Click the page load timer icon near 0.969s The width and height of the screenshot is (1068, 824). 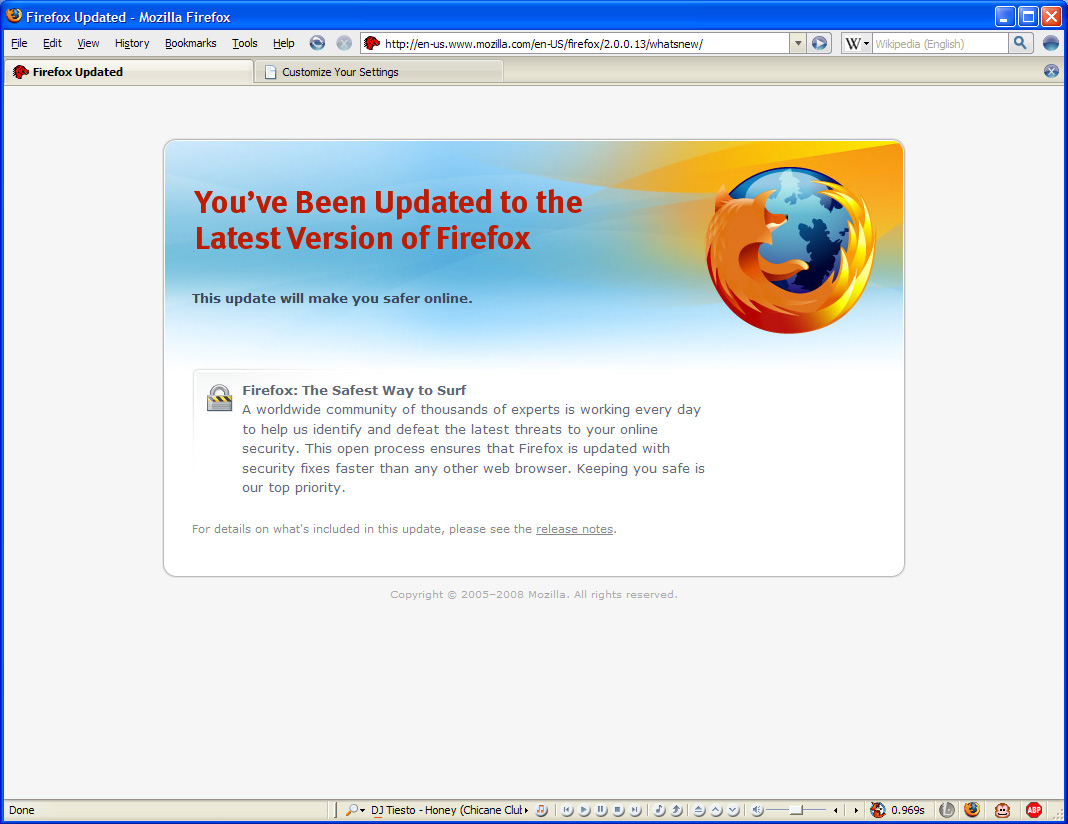[878, 810]
